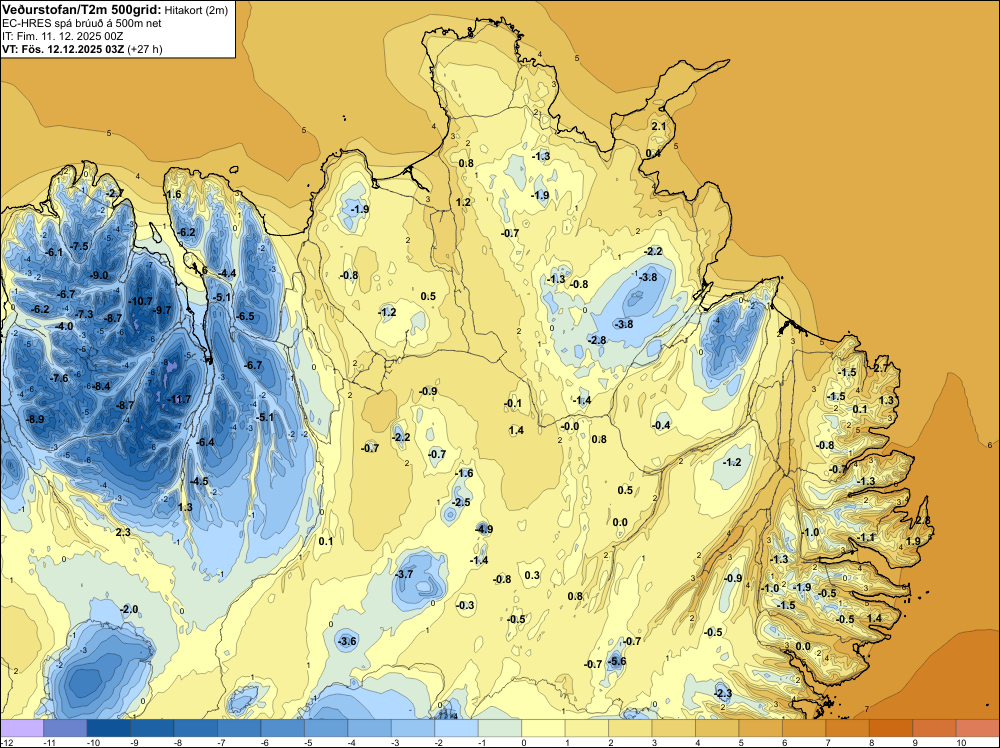Click the coldest reading -11.7 on the map
The image size is (1000, 748).
tap(179, 400)
